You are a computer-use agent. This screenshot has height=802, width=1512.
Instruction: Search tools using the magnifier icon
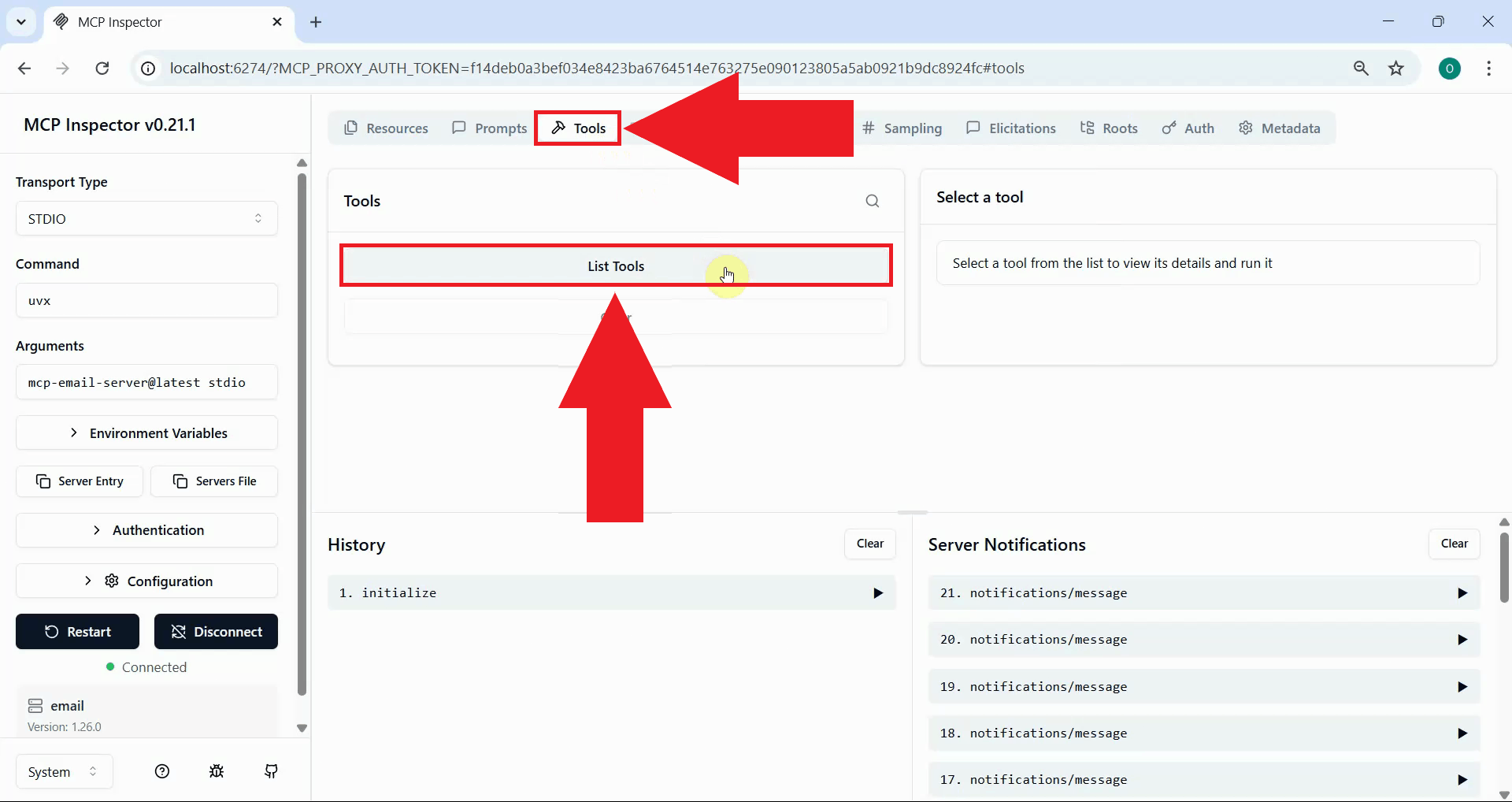(x=872, y=201)
